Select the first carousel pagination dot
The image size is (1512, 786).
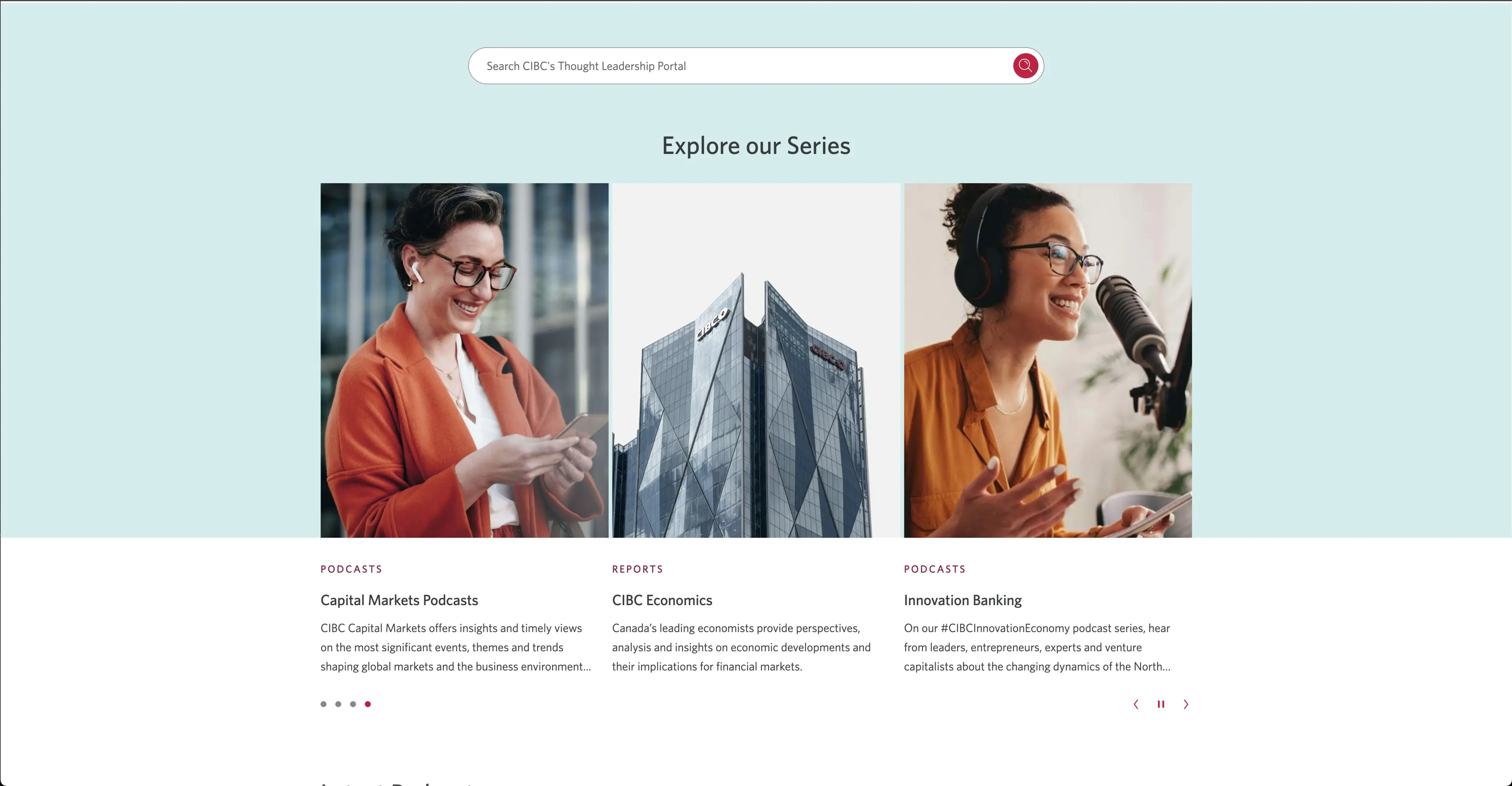(x=323, y=704)
